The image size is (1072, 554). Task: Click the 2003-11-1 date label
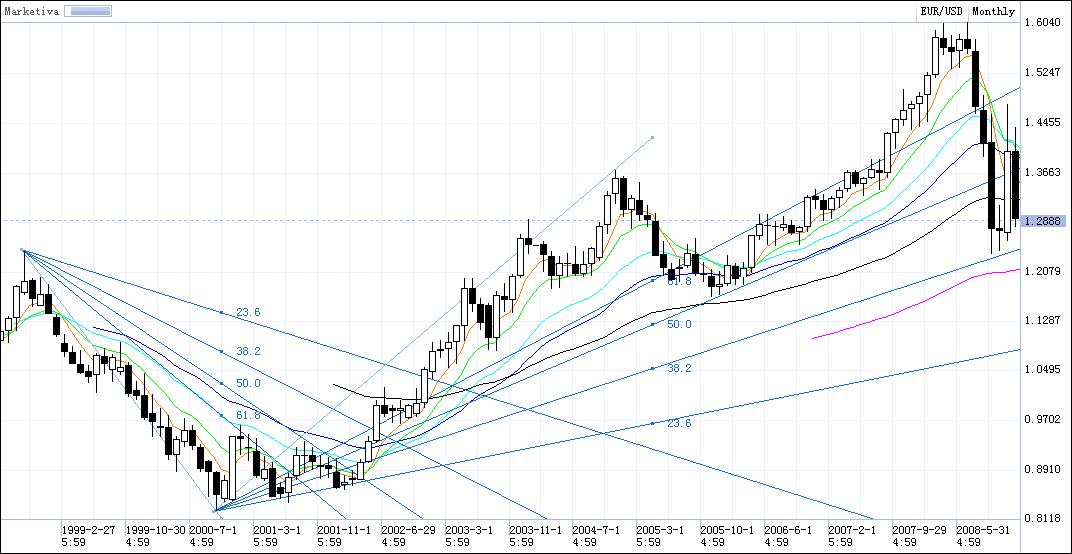[536, 530]
